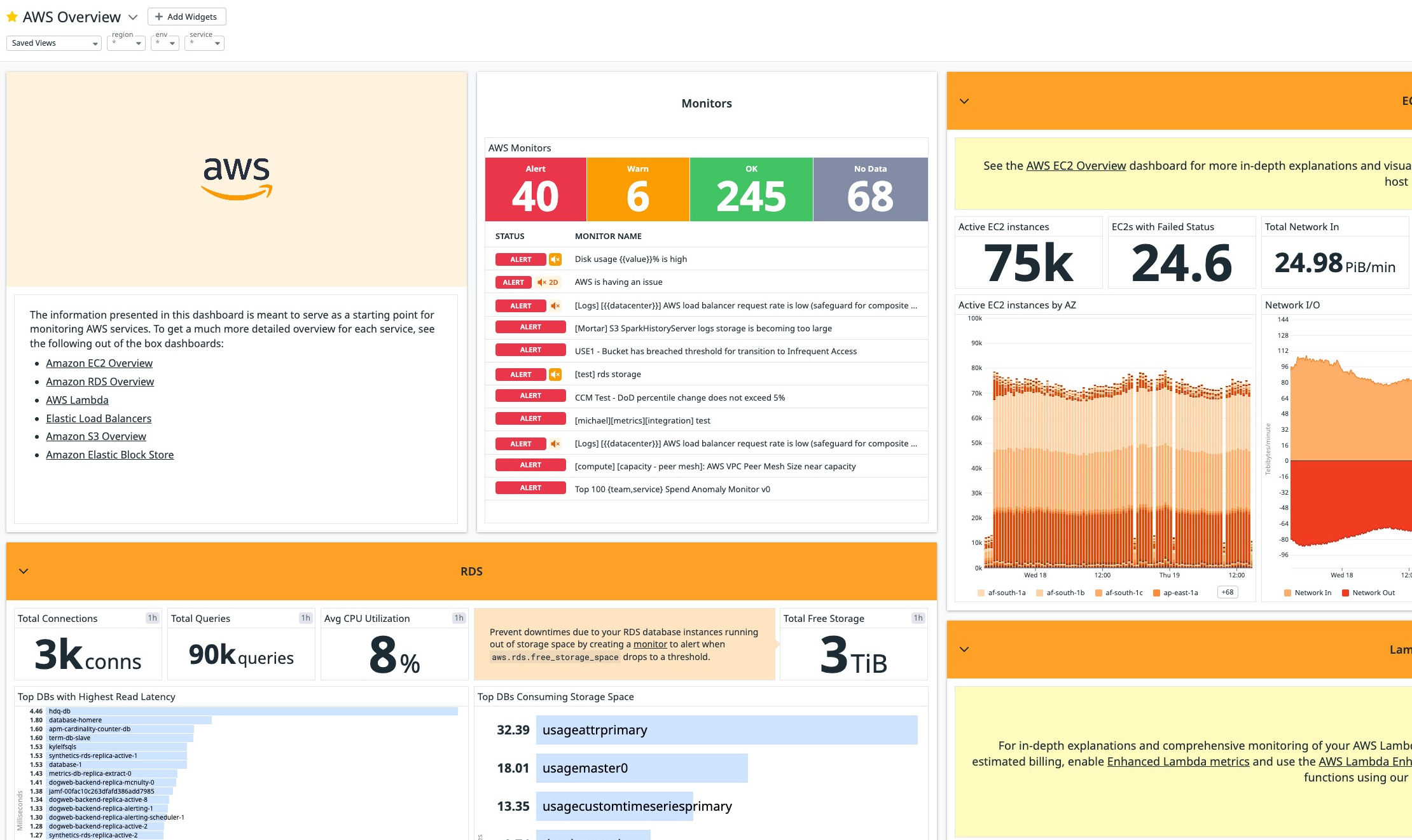Mute the "[test] rds storage" monitor alert
The image size is (1412, 840).
click(x=554, y=375)
